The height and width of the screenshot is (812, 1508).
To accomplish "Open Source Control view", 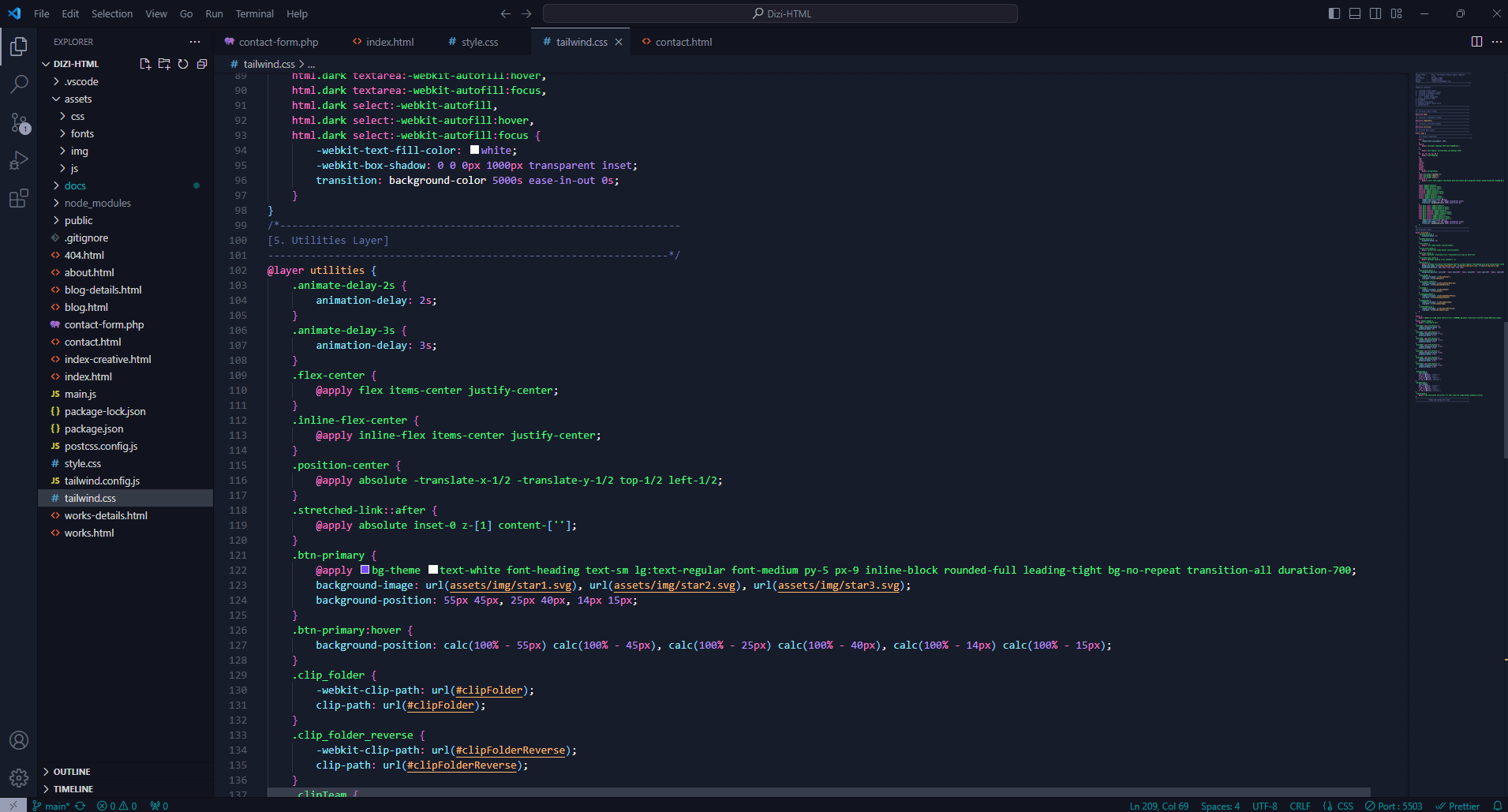I will click(x=19, y=122).
